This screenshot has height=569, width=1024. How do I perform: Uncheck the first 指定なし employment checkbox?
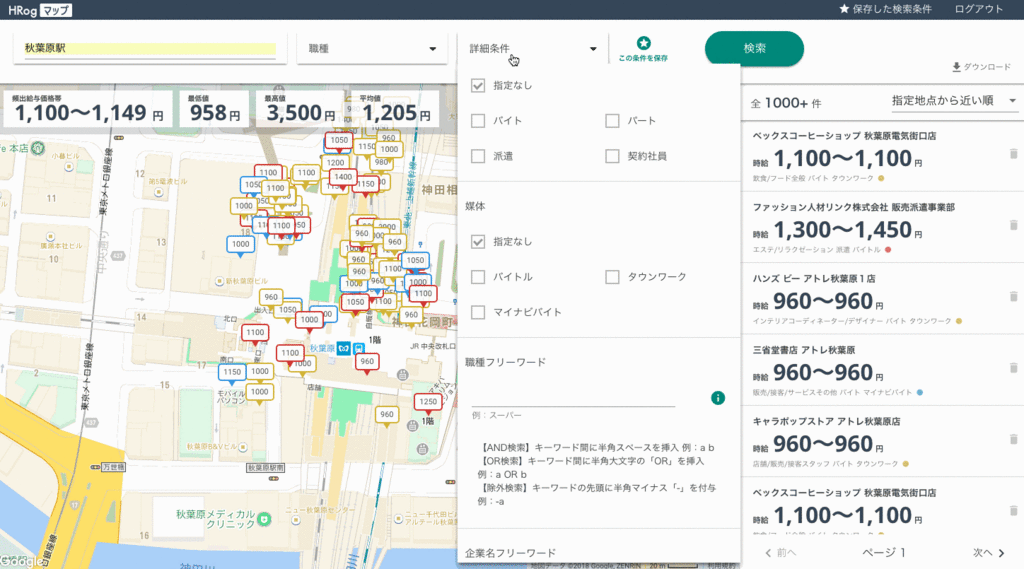tap(478, 86)
